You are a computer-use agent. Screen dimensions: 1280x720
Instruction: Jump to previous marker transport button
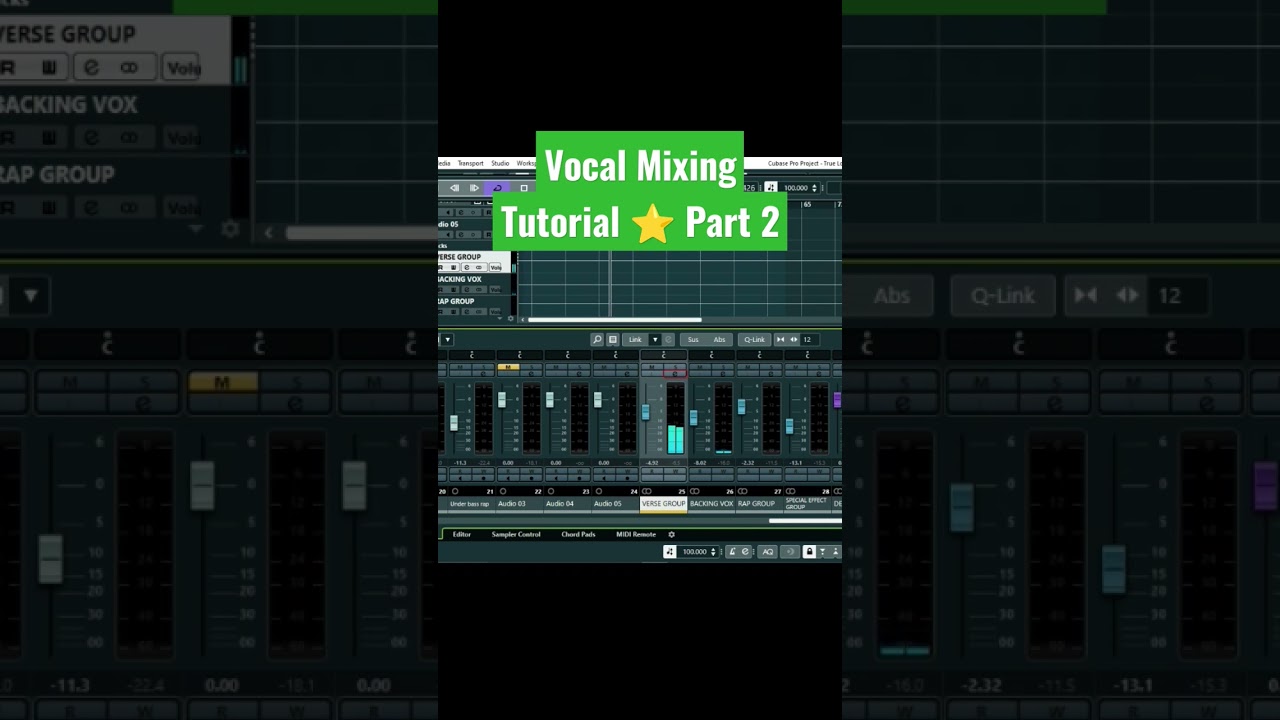454,188
